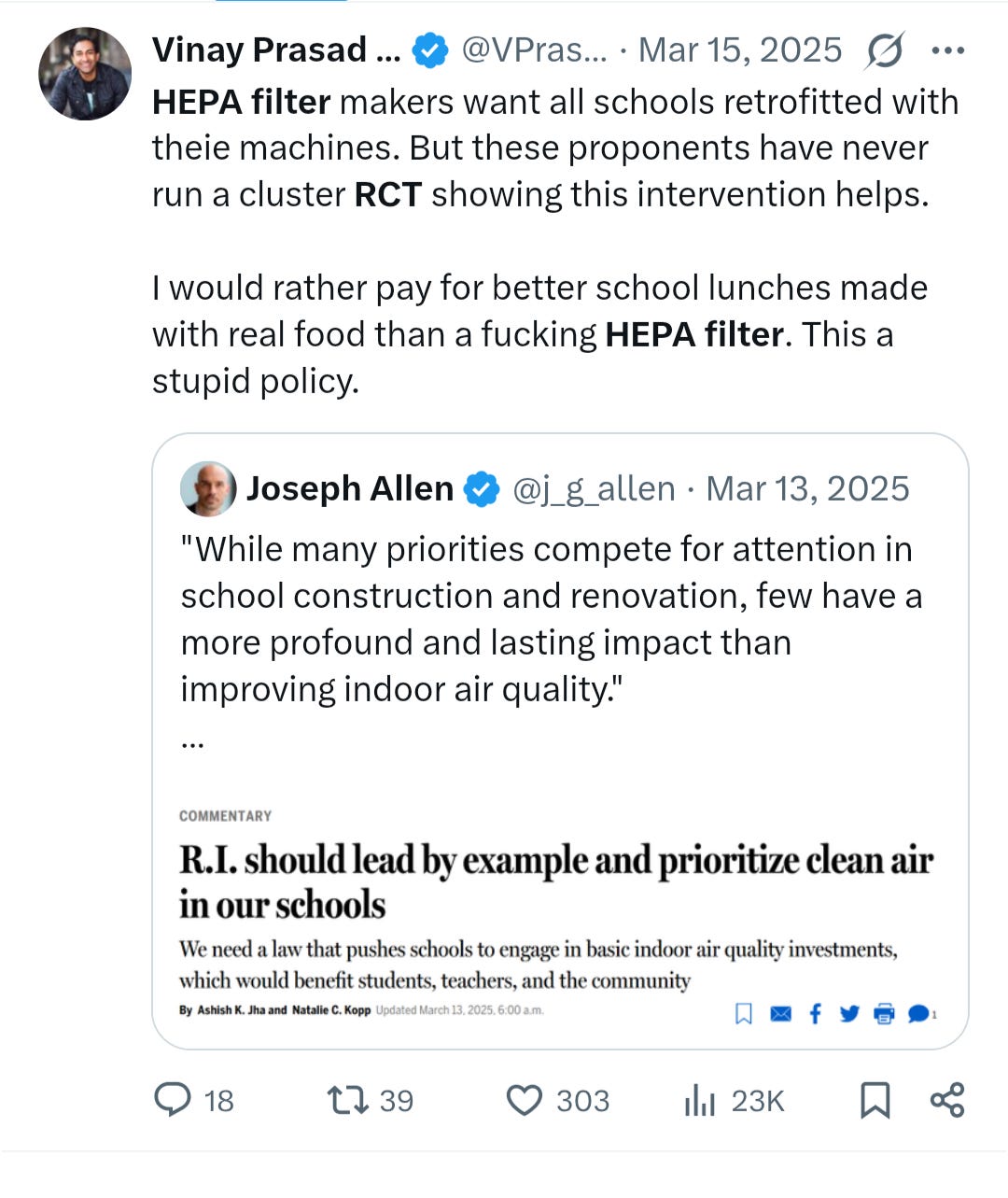Image resolution: width=1008 pixels, height=1198 pixels.
Task: Like the tweet with heart icon
Action: (x=524, y=1100)
